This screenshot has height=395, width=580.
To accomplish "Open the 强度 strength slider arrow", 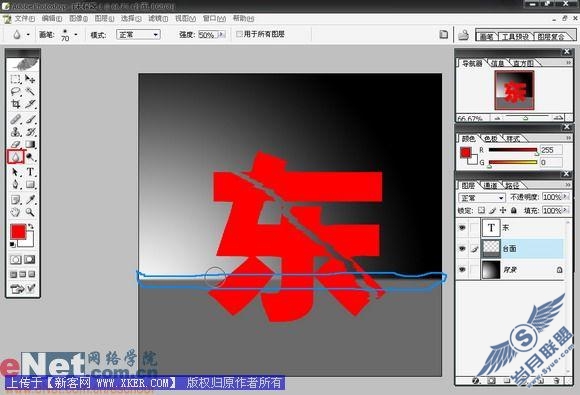I will pos(222,34).
